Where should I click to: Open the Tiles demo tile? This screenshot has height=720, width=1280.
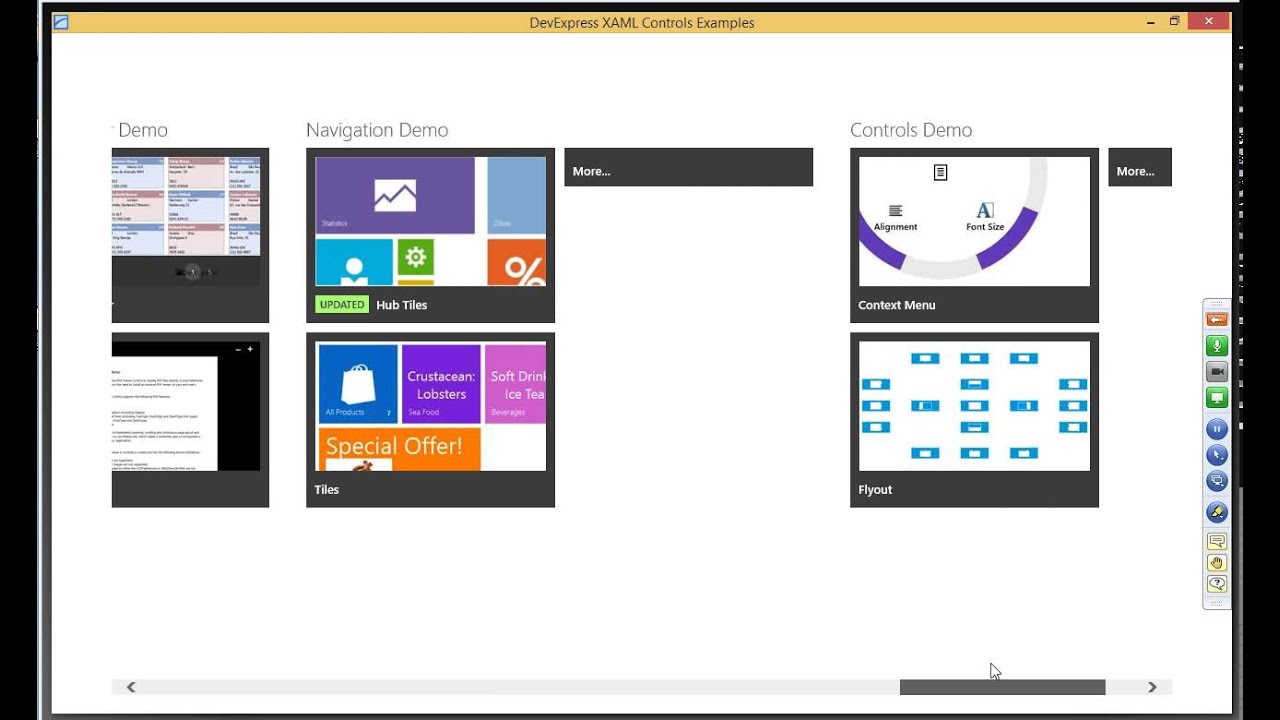coord(430,420)
